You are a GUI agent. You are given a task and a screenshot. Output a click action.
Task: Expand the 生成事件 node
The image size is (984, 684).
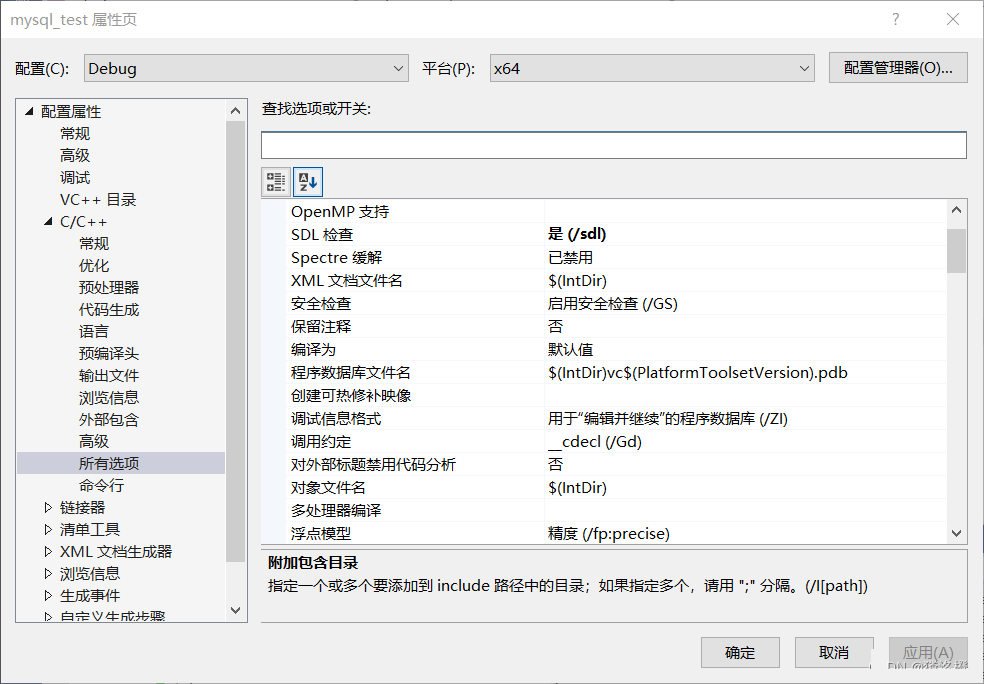(48, 595)
